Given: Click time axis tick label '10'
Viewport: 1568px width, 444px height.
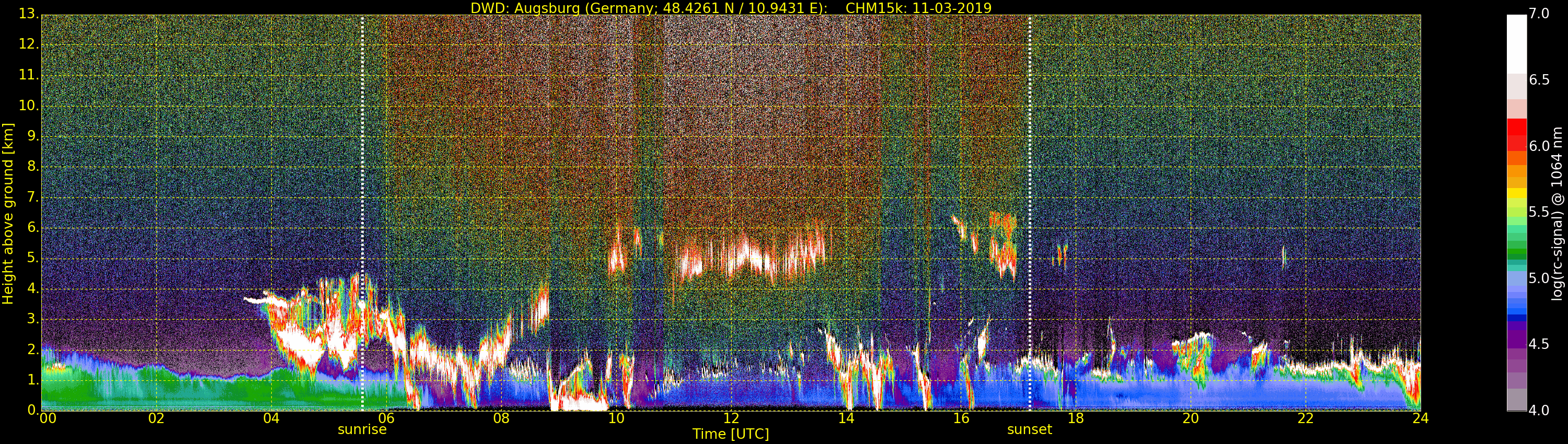Looking at the screenshot, I should (x=616, y=418).
